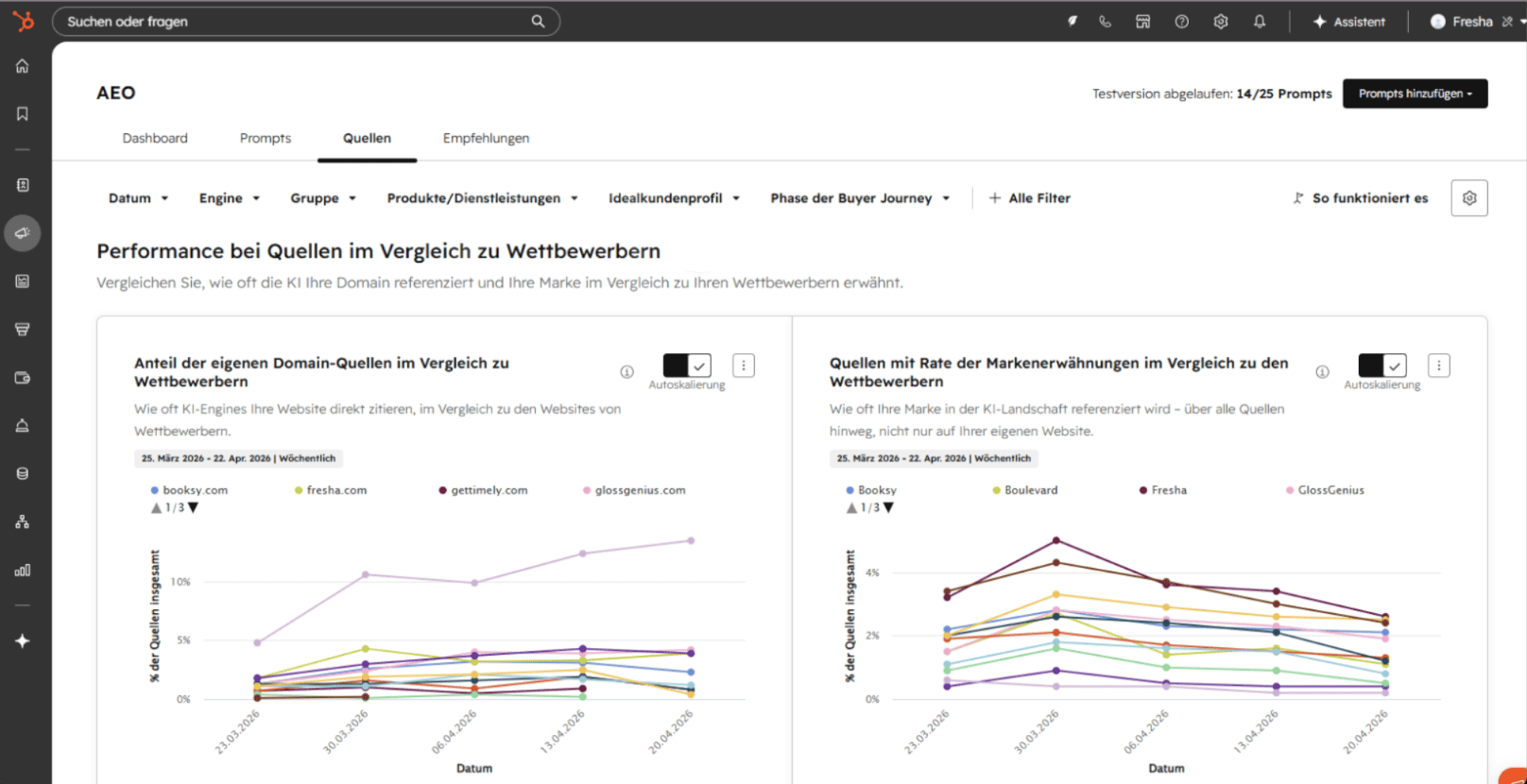Open the Gruppe filter dropdown

(323, 198)
